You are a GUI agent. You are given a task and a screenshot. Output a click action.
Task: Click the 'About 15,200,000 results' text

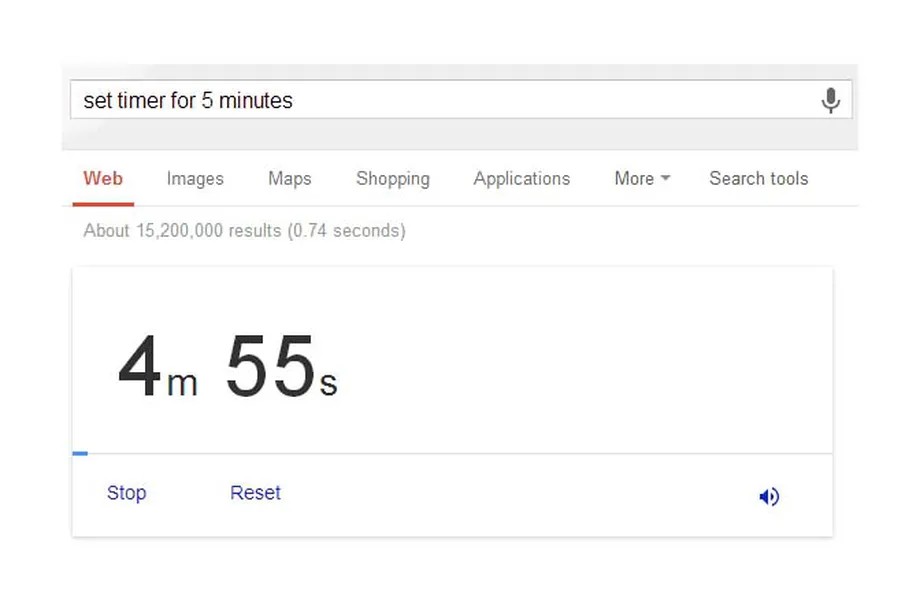tap(182, 231)
